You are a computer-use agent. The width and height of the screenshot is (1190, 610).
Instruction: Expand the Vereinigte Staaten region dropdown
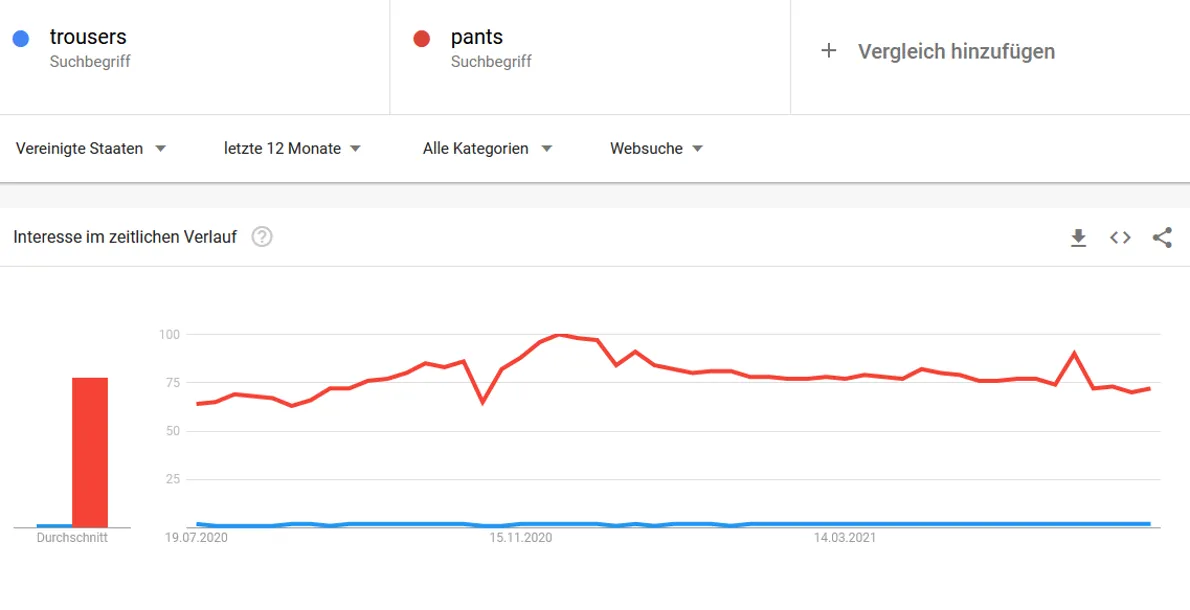click(91, 149)
